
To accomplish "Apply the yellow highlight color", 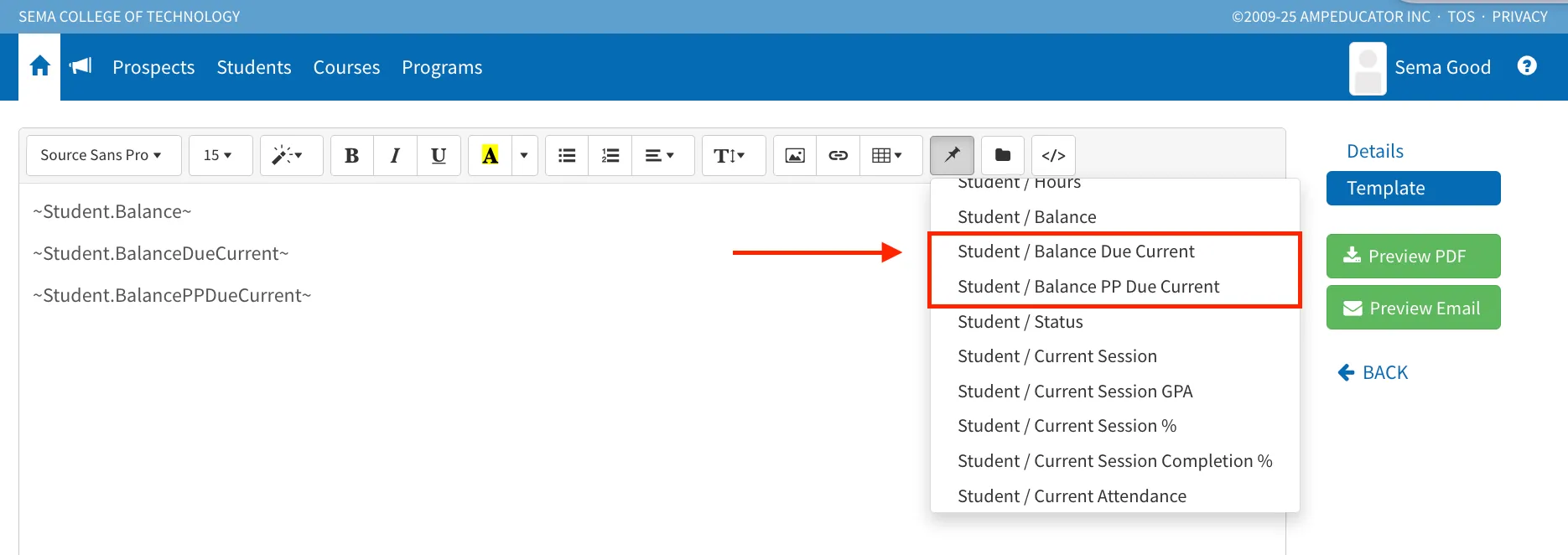I will (490, 155).
